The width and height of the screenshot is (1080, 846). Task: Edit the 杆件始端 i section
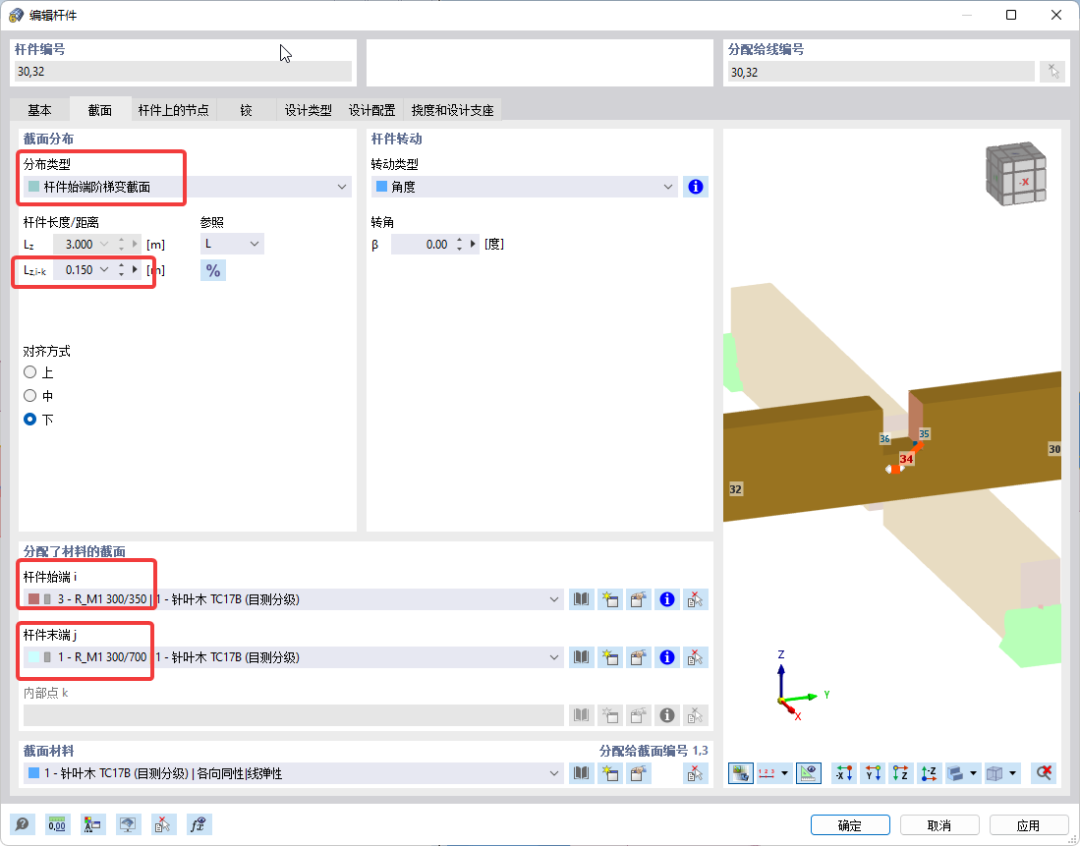[x=638, y=599]
